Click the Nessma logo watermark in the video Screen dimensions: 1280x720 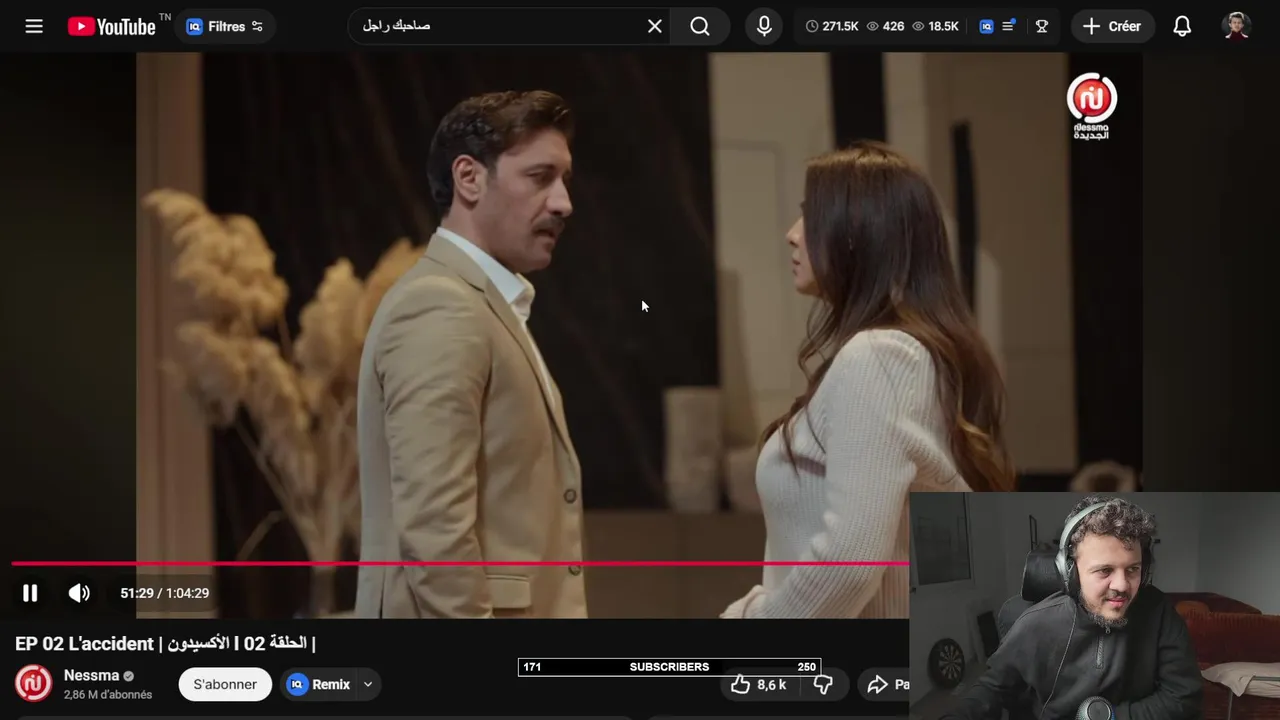point(1091,105)
